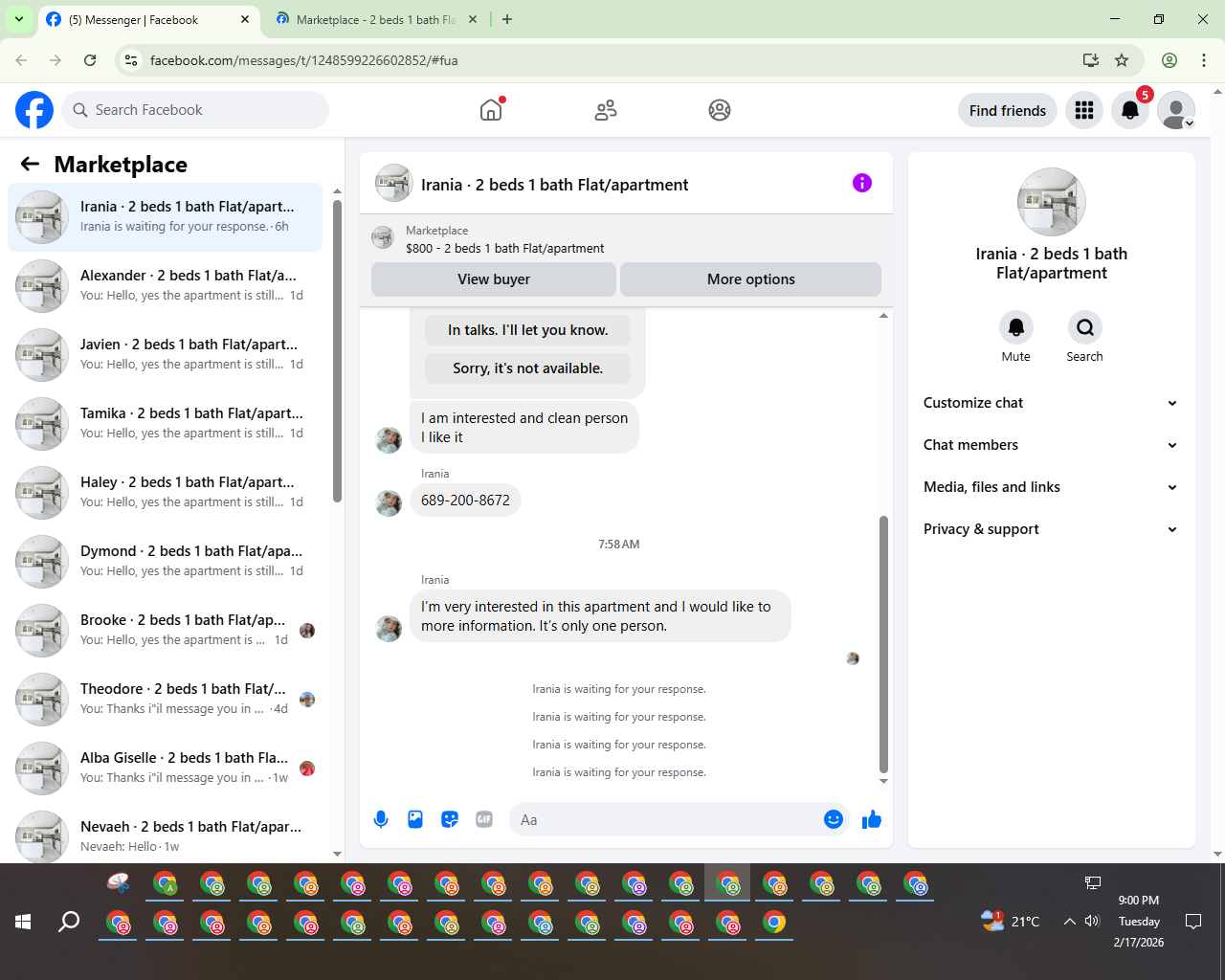1225x980 pixels.
Task: Click the browser address bar URL
Action: click(303, 60)
